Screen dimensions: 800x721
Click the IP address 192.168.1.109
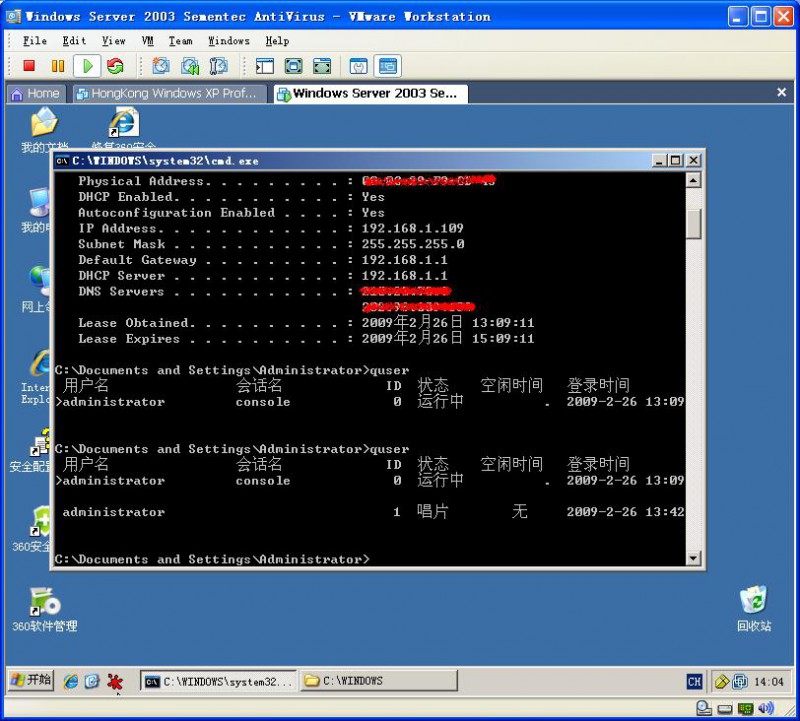pos(412,229)
